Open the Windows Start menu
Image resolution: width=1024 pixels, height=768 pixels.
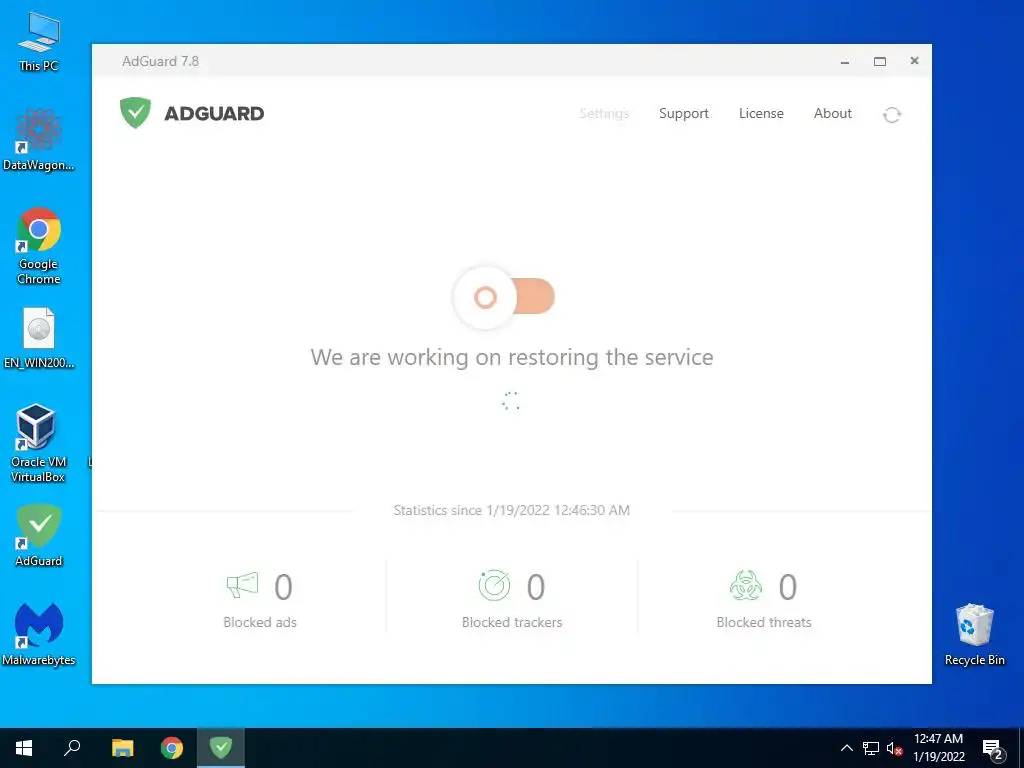[24, 748]
